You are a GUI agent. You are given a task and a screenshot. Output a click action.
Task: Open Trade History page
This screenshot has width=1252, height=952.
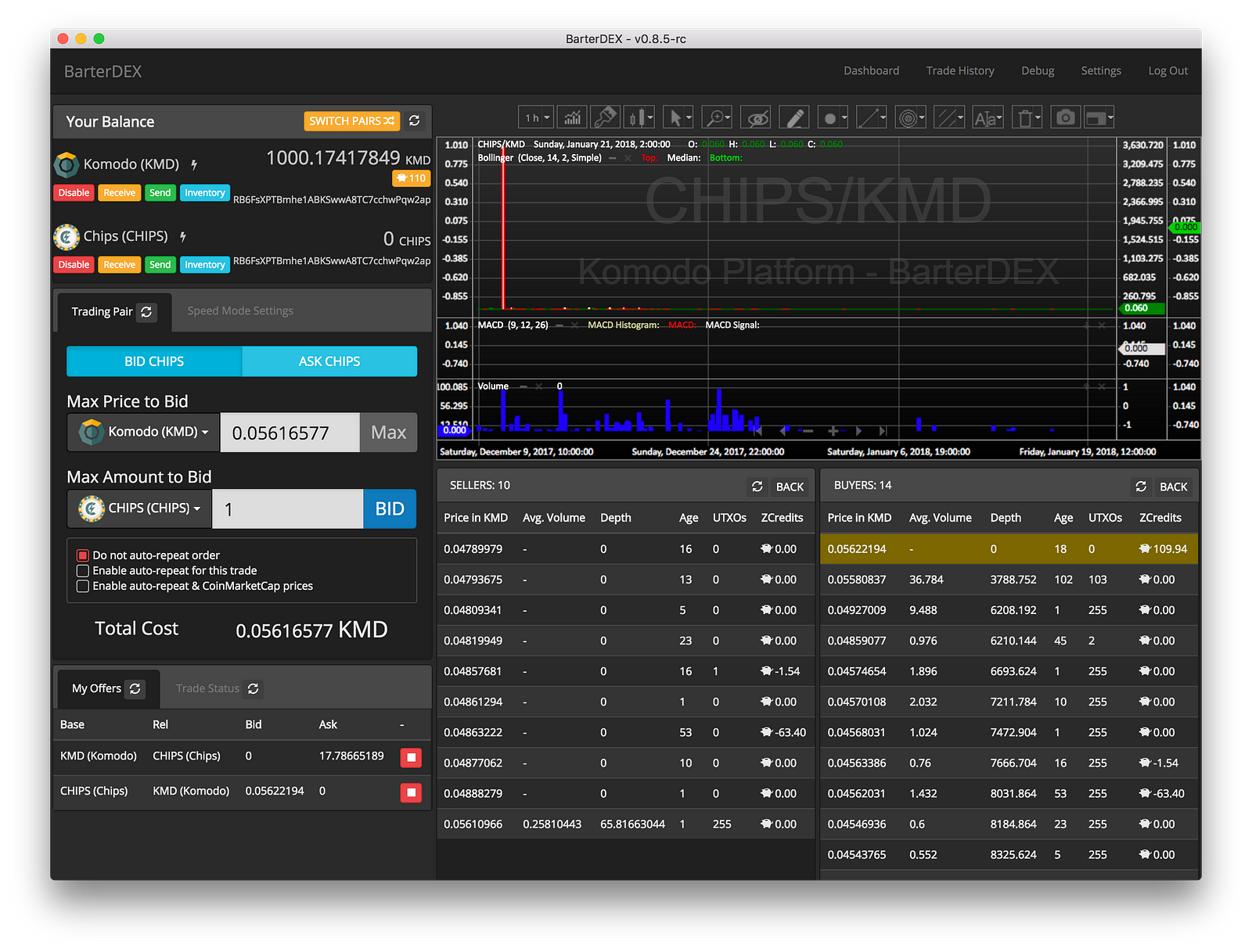tap(960, 70)
